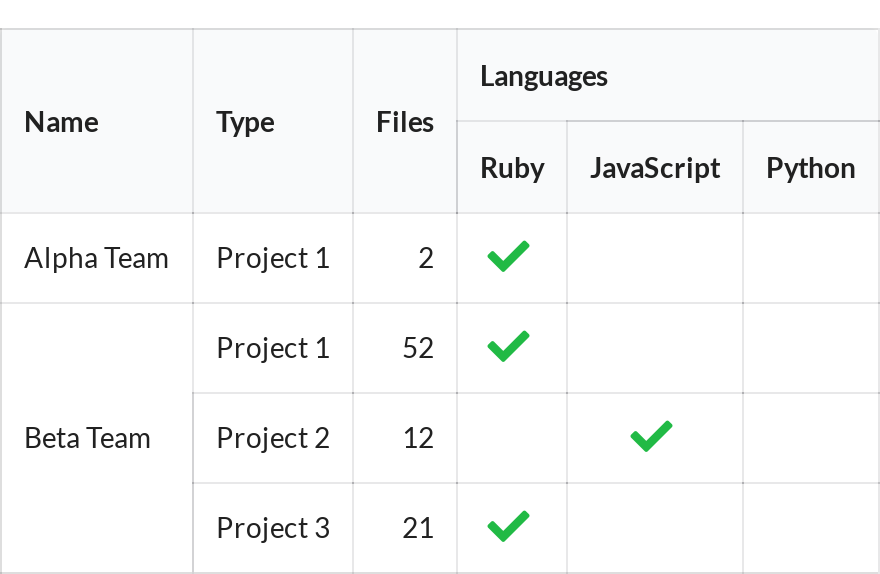Click Project 1 cell in Alpha Team row
Viewport: 880px width, 574px height.
click(x=273, y=258)
